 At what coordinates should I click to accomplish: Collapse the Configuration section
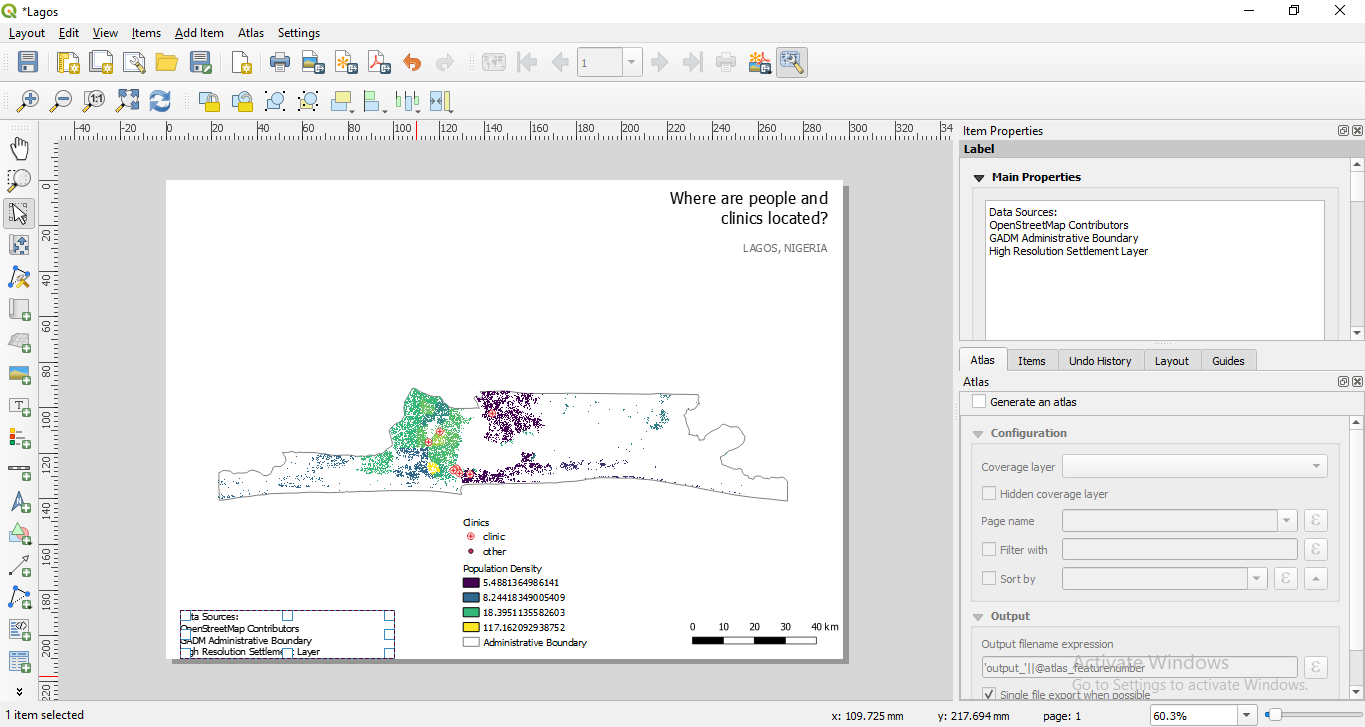coord(978,433)
